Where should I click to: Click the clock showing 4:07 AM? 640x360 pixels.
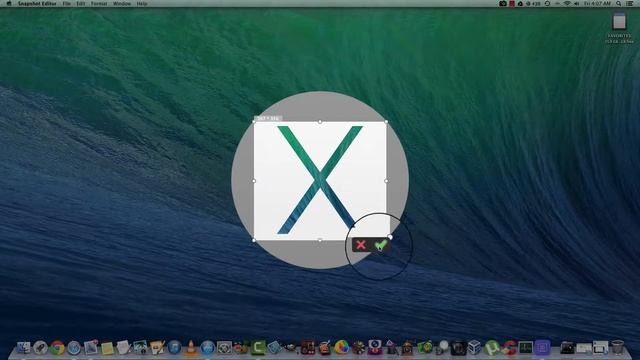click(597, 3)
